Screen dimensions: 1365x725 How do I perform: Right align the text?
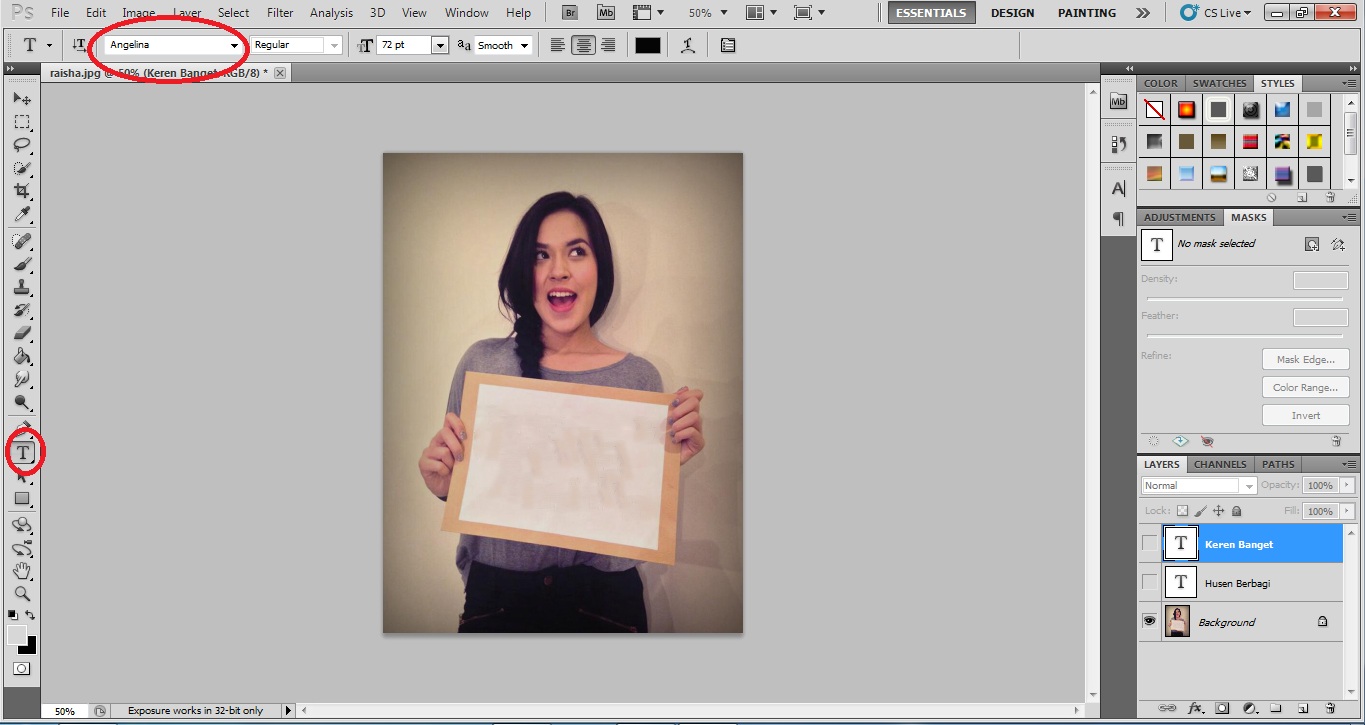[x=607, y=45]
